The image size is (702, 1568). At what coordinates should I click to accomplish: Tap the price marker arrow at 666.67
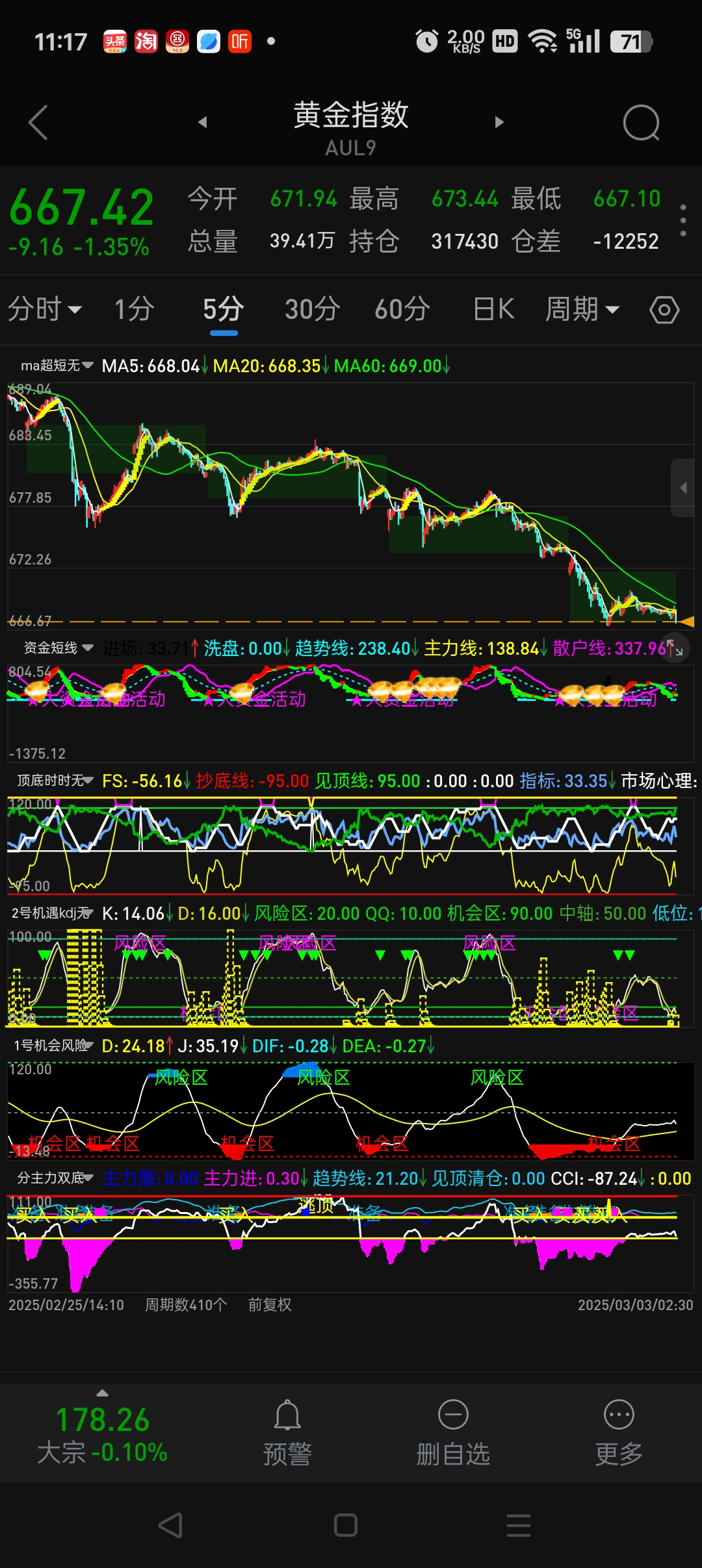coord(687,622)
